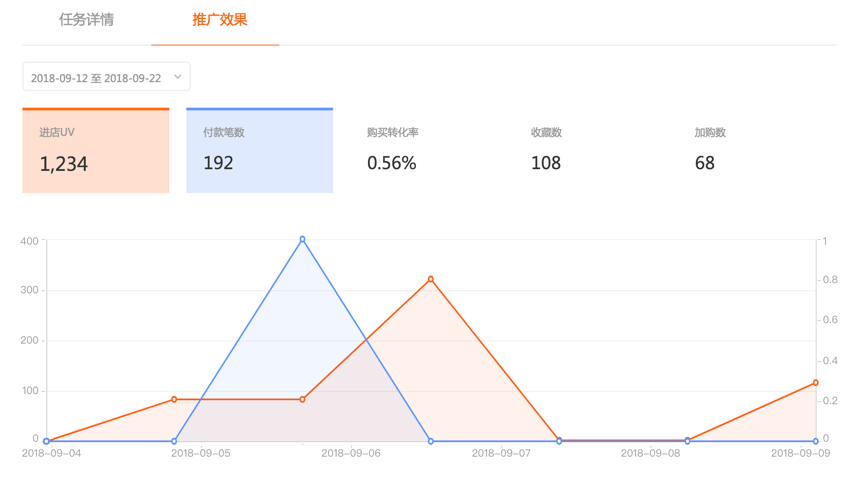Viewport: 865px width, 497px height.
Task: Click the third orange point before the rise
Action: pos(302,399)
